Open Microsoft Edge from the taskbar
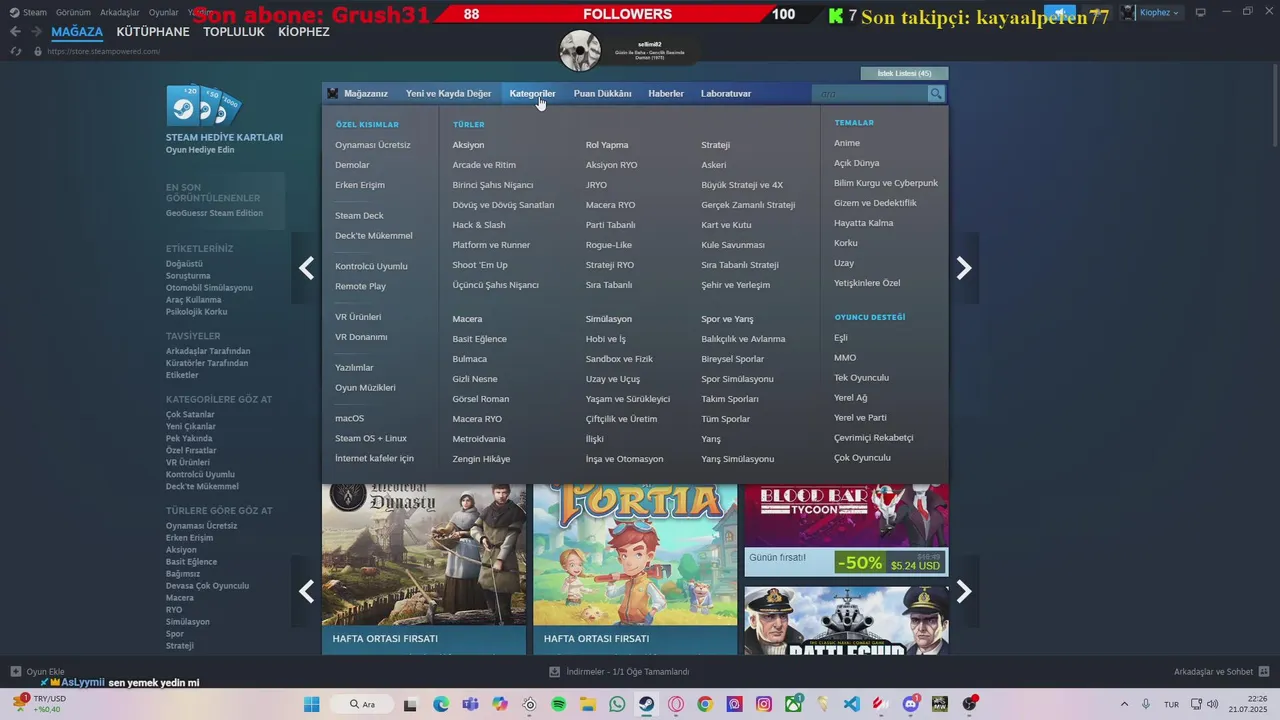 [441, 704]
